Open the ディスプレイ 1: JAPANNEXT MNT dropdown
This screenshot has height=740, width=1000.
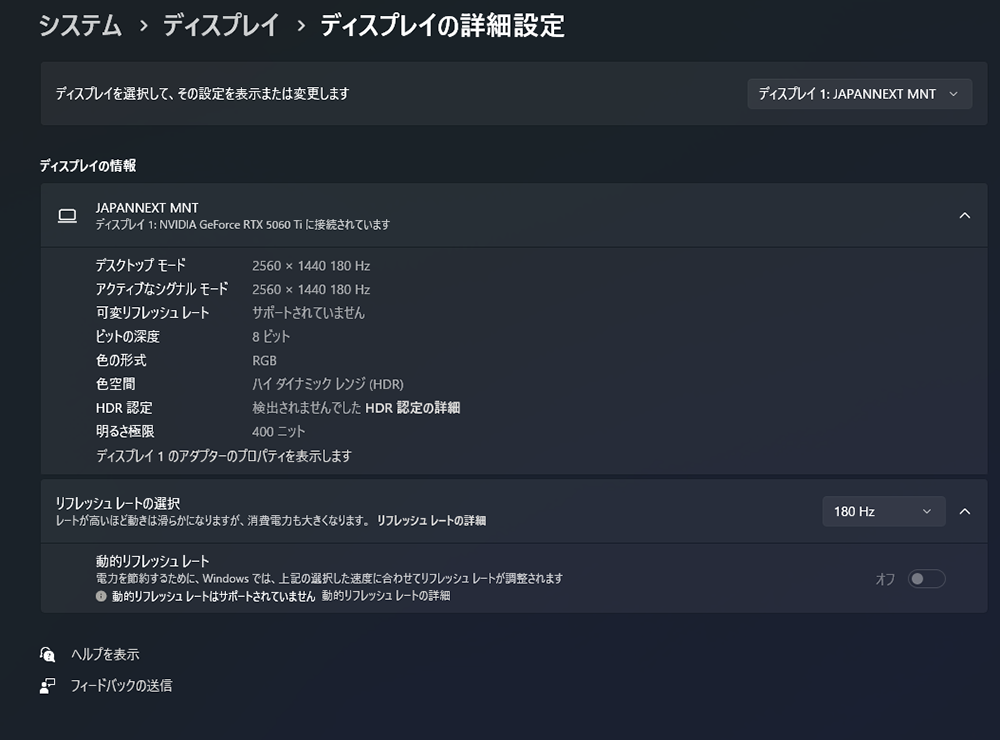[859, 94]
